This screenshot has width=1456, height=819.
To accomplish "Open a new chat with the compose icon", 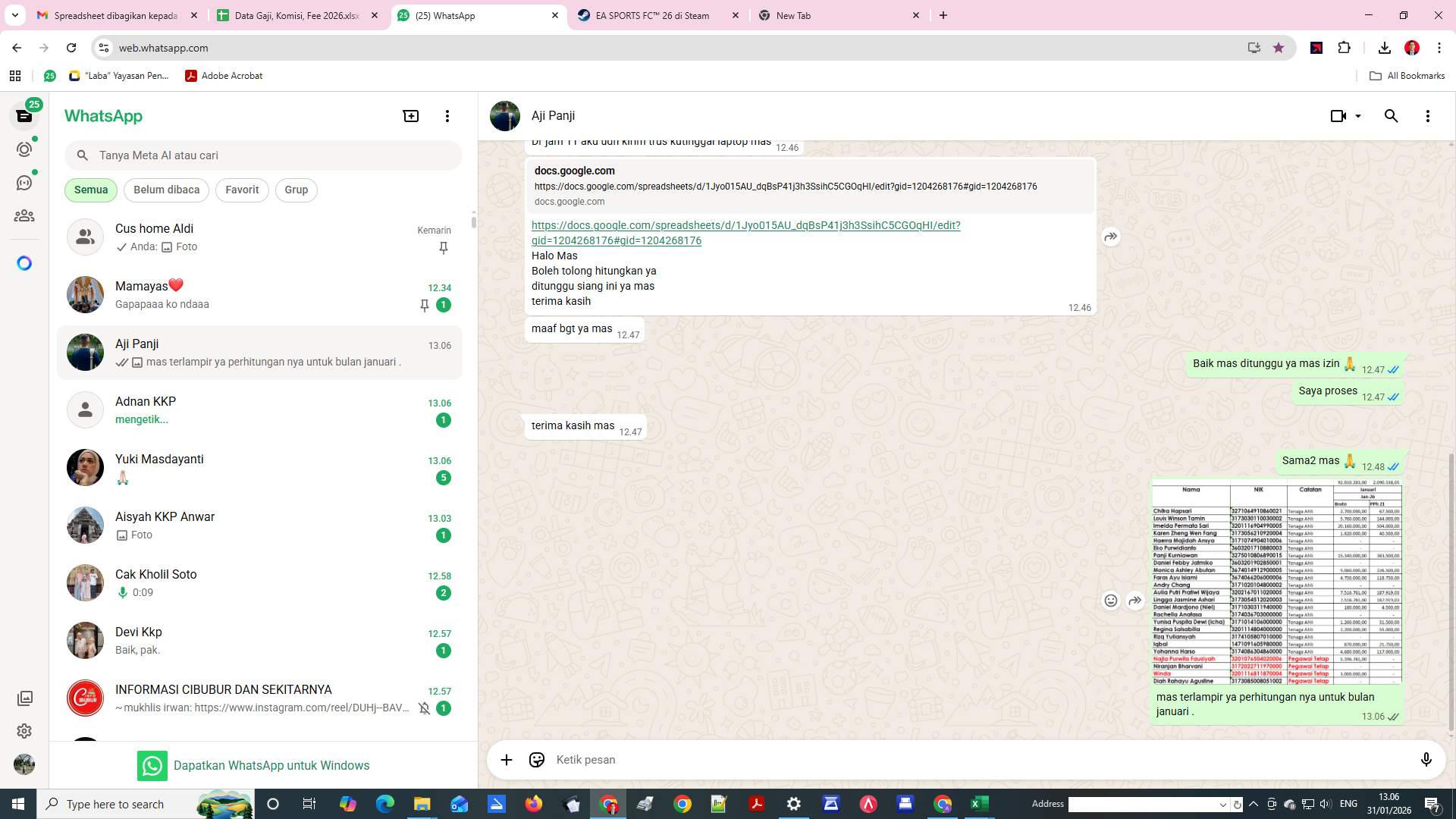I will coord(410,115).
